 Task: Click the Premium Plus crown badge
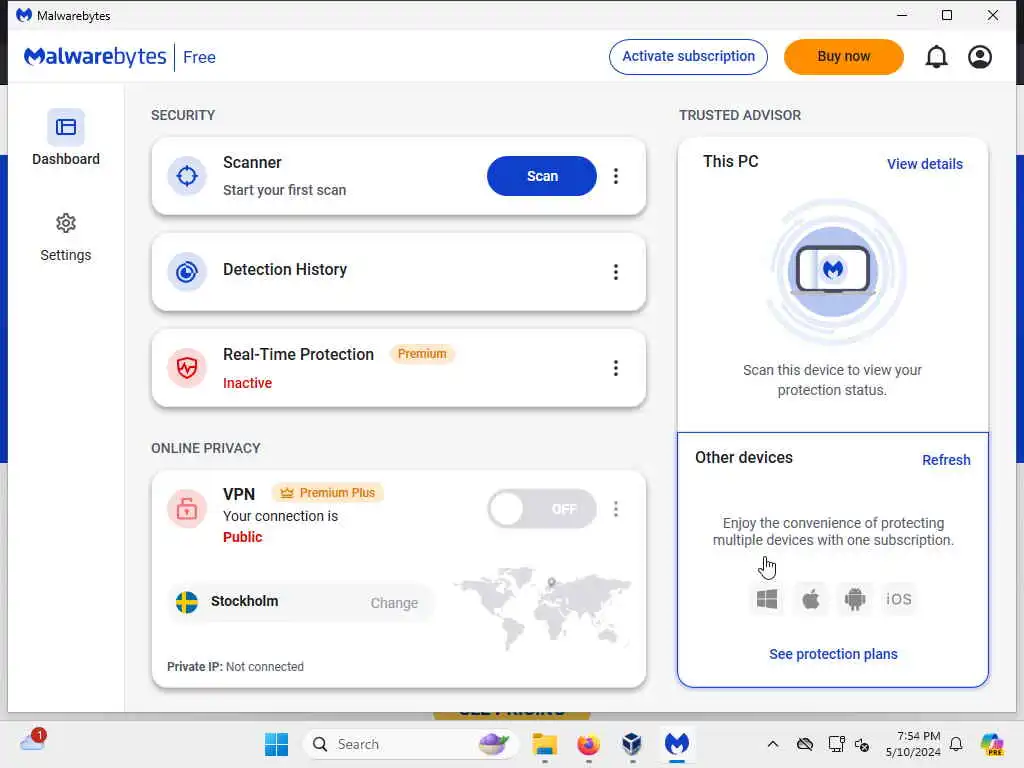[x=327, y=492]
